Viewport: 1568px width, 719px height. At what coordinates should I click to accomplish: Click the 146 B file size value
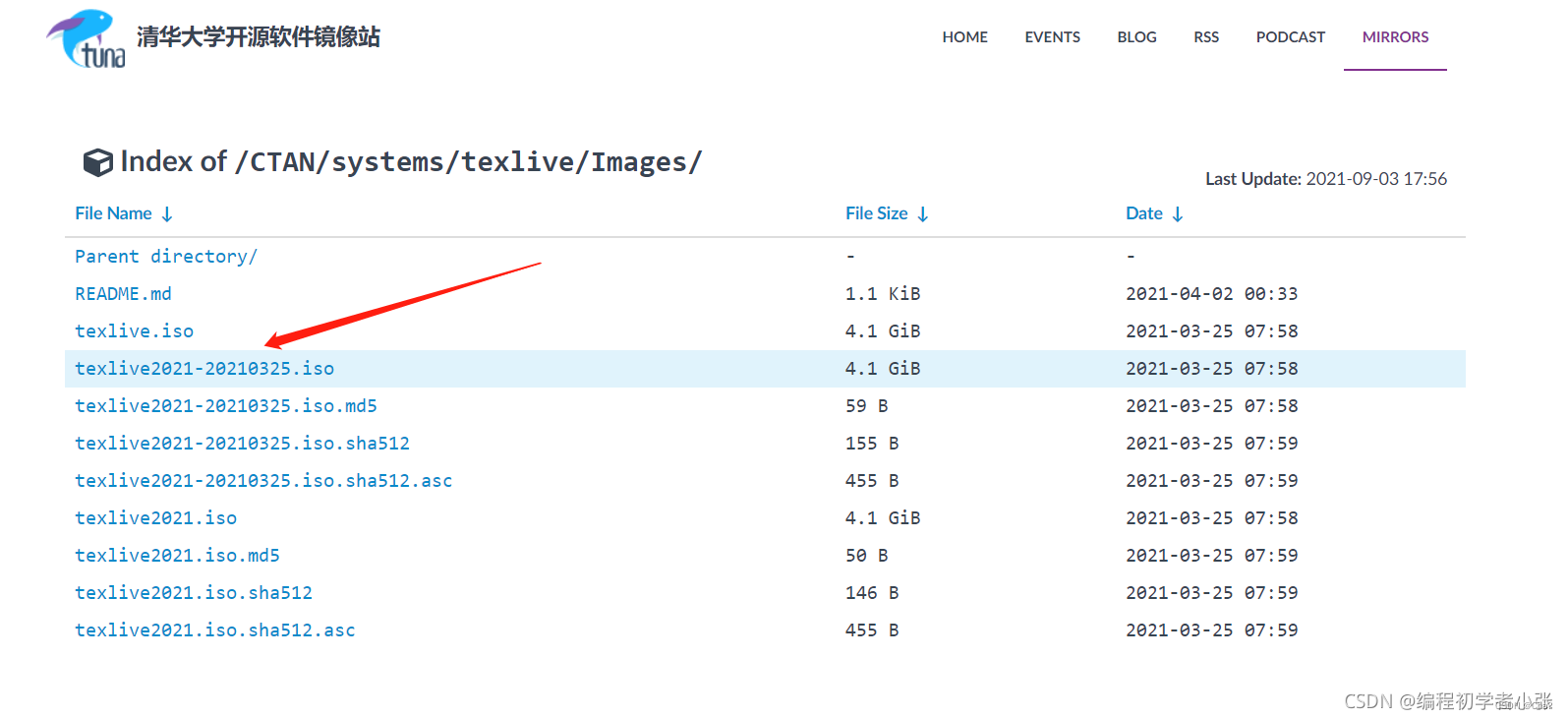(x=872, y=593)
